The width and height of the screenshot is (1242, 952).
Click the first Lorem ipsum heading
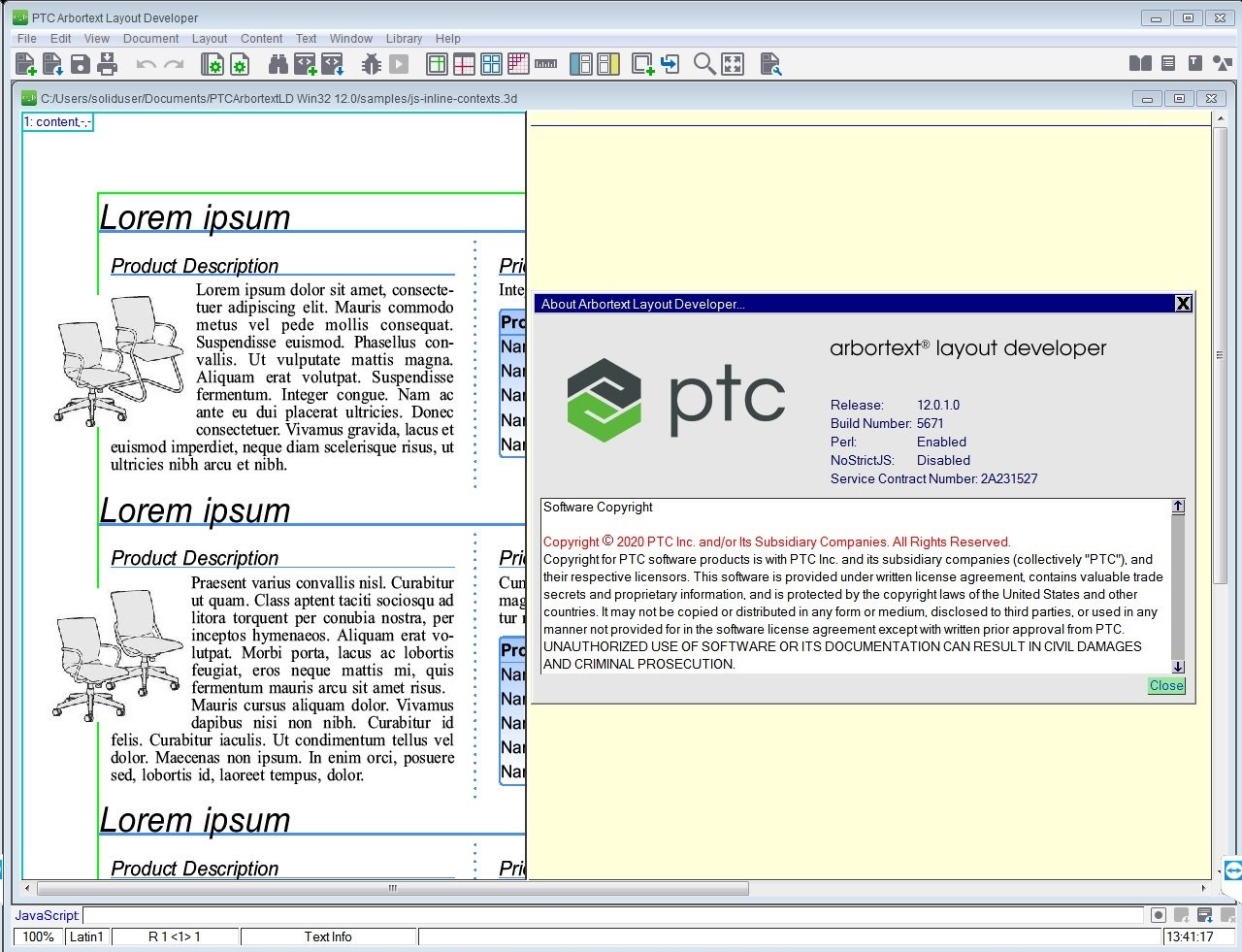click(195, 217)
